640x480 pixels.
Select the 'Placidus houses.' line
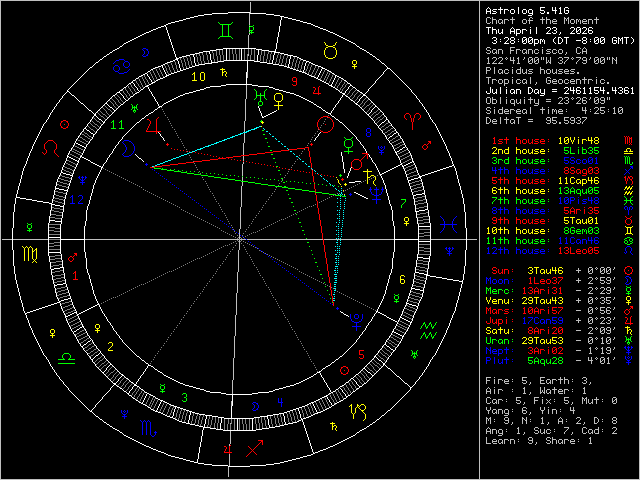tap(533, 71)
